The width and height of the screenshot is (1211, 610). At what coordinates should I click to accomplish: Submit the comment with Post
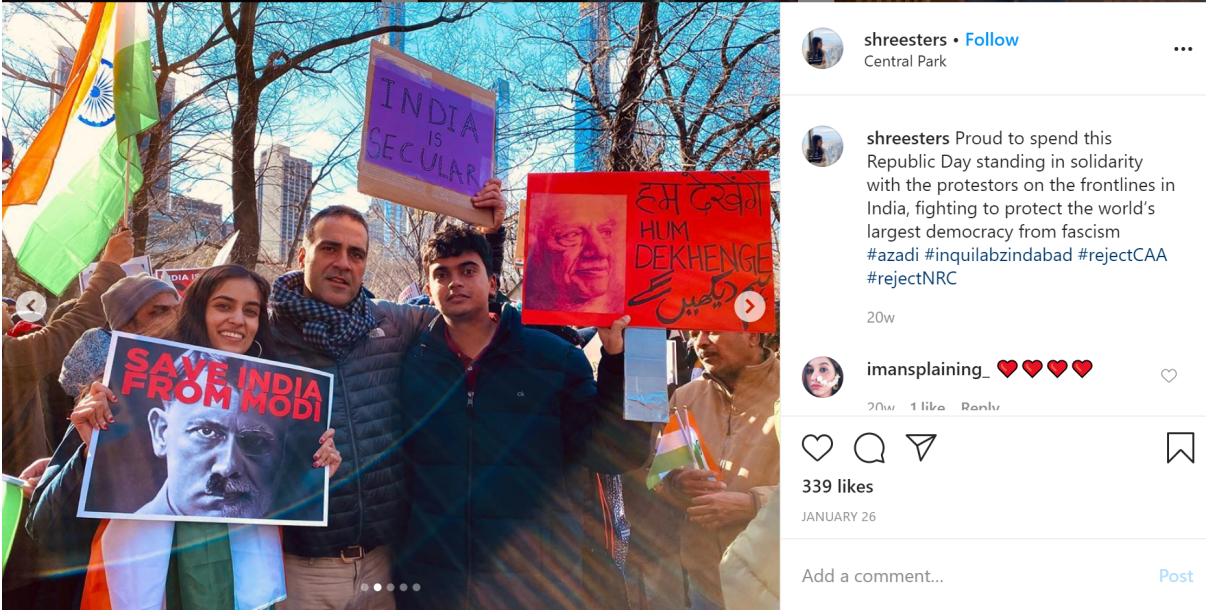1176,576
